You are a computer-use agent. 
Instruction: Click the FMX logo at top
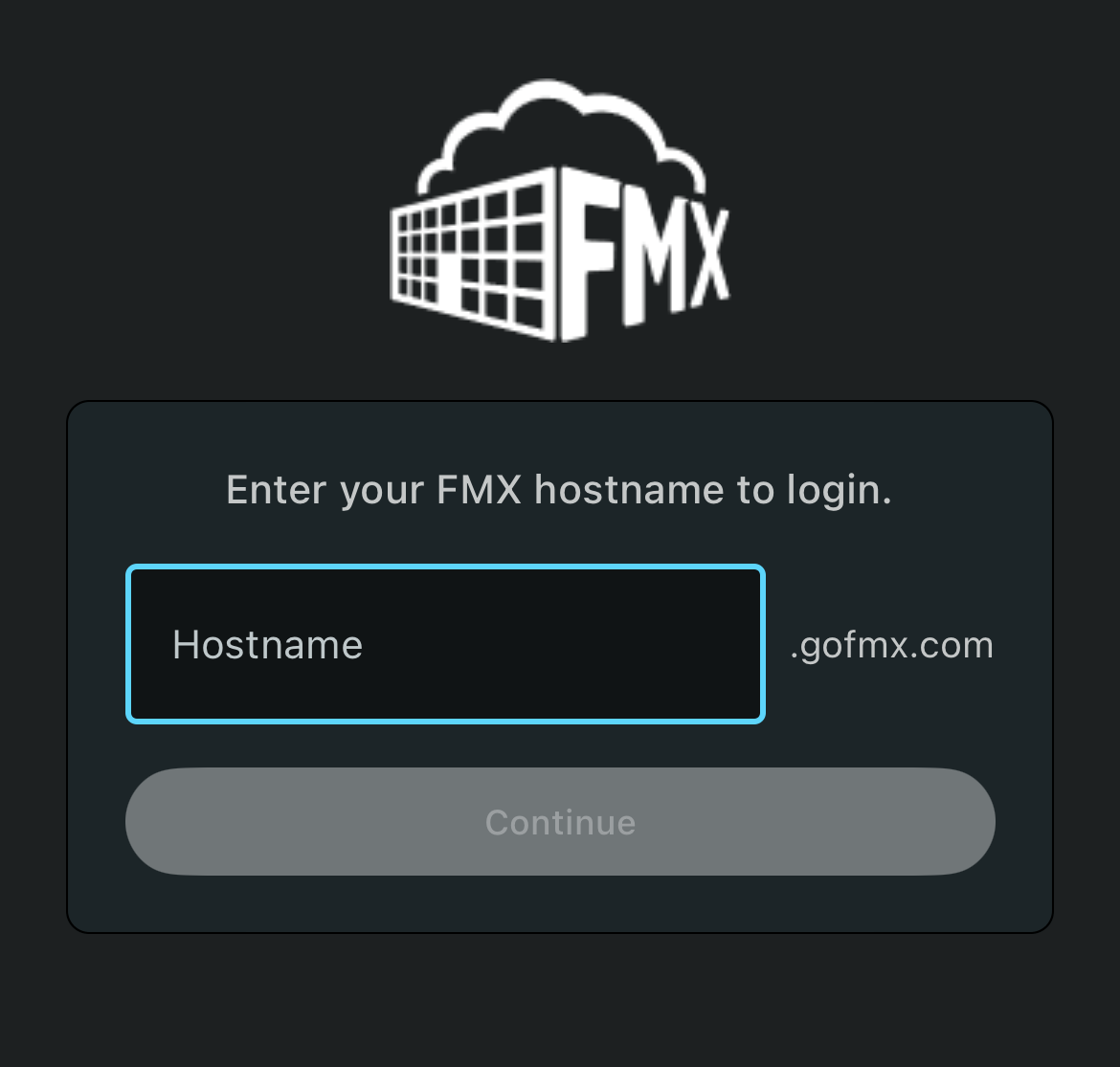560,211
